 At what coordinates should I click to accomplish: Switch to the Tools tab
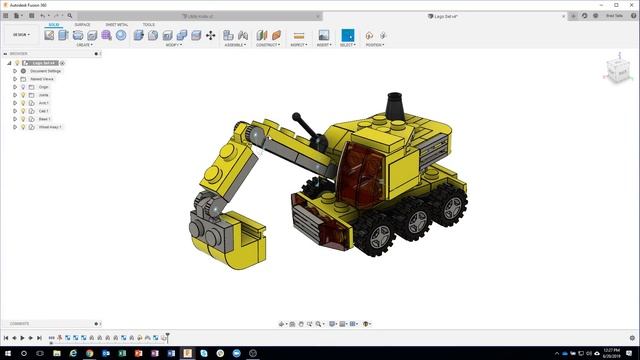click(x=149, y=25)
